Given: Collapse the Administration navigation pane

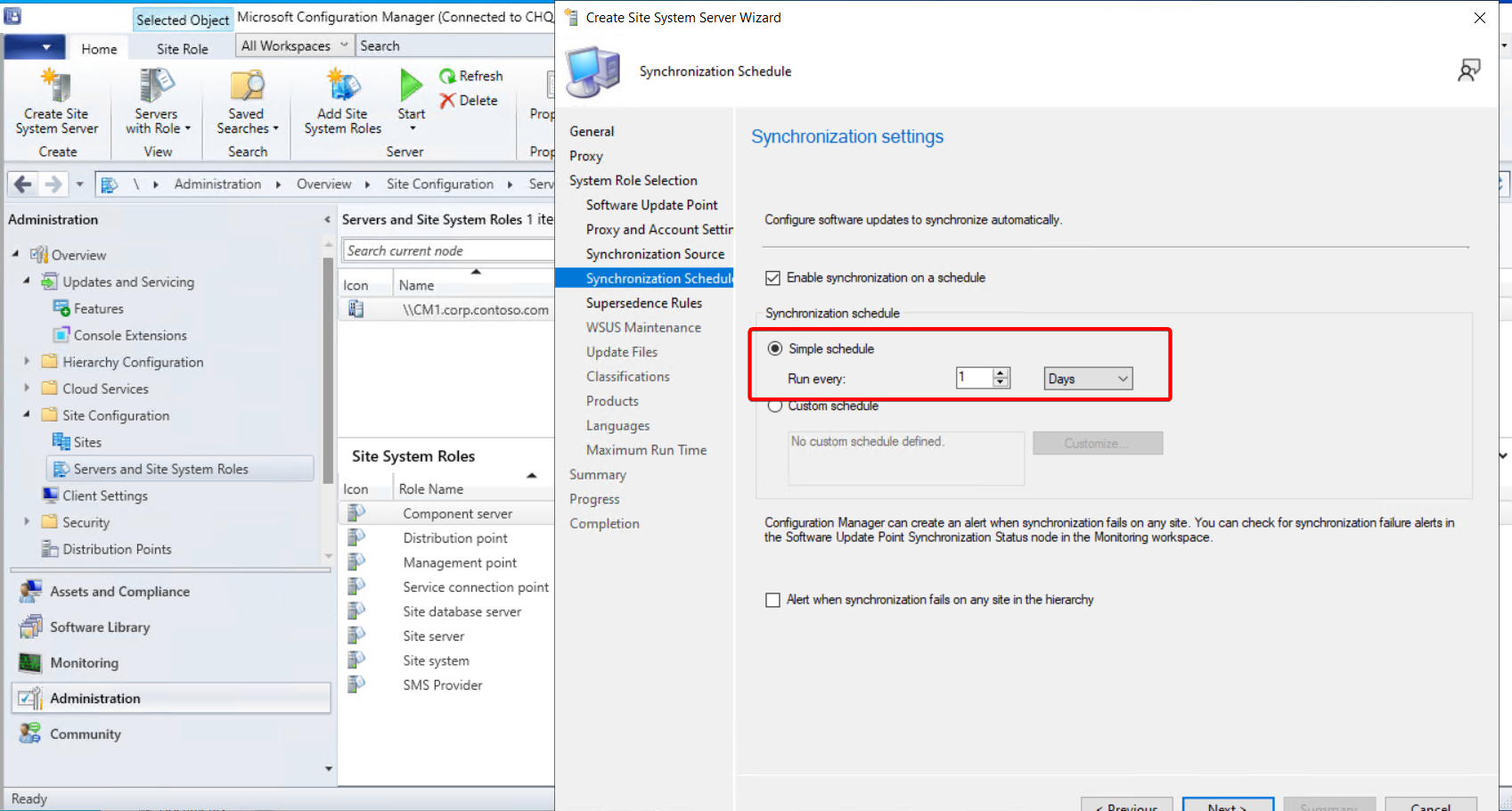Looking at the screenshot, I should (327, 219).
